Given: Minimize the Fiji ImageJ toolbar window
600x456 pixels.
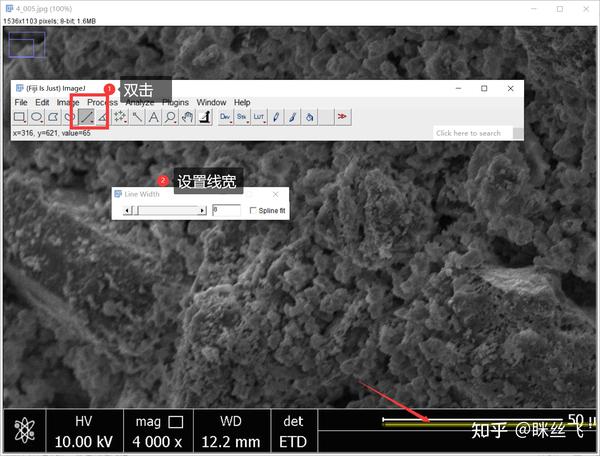Looking at the screenshot, I should tap(458, 88).
